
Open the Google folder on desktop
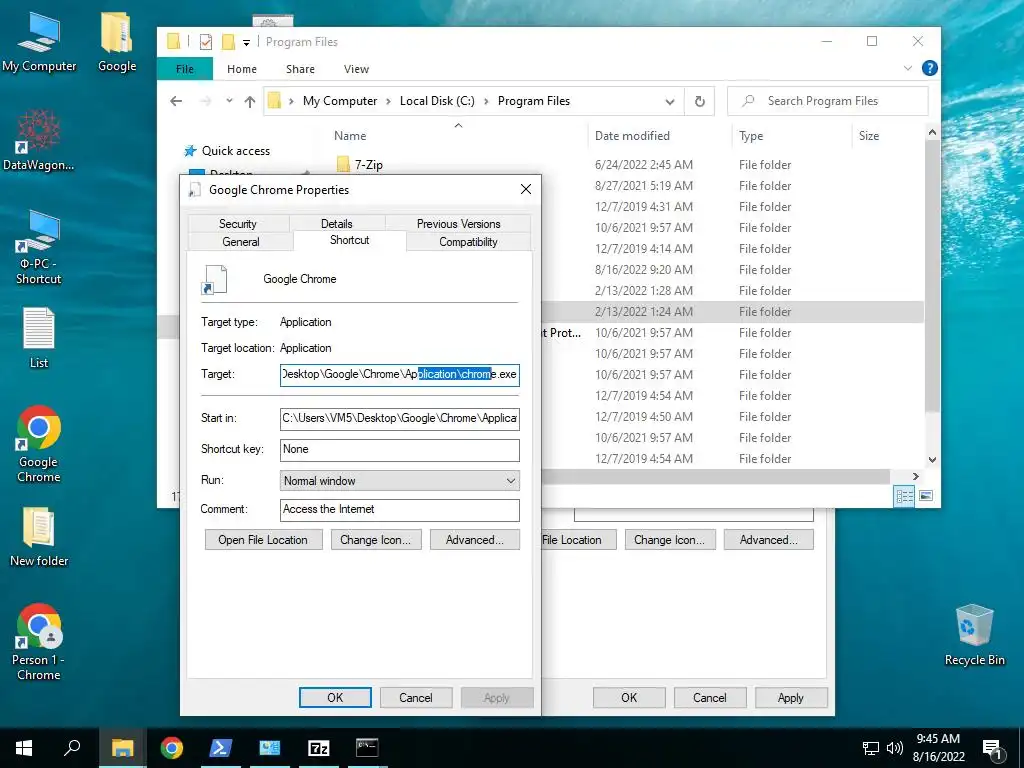(117, 40)
